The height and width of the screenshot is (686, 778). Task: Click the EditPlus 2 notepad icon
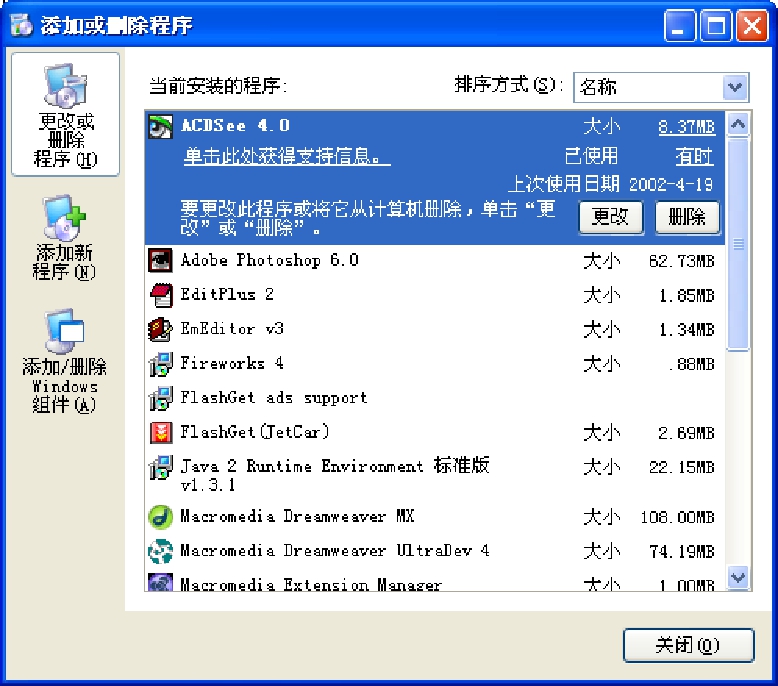point(161,295)
